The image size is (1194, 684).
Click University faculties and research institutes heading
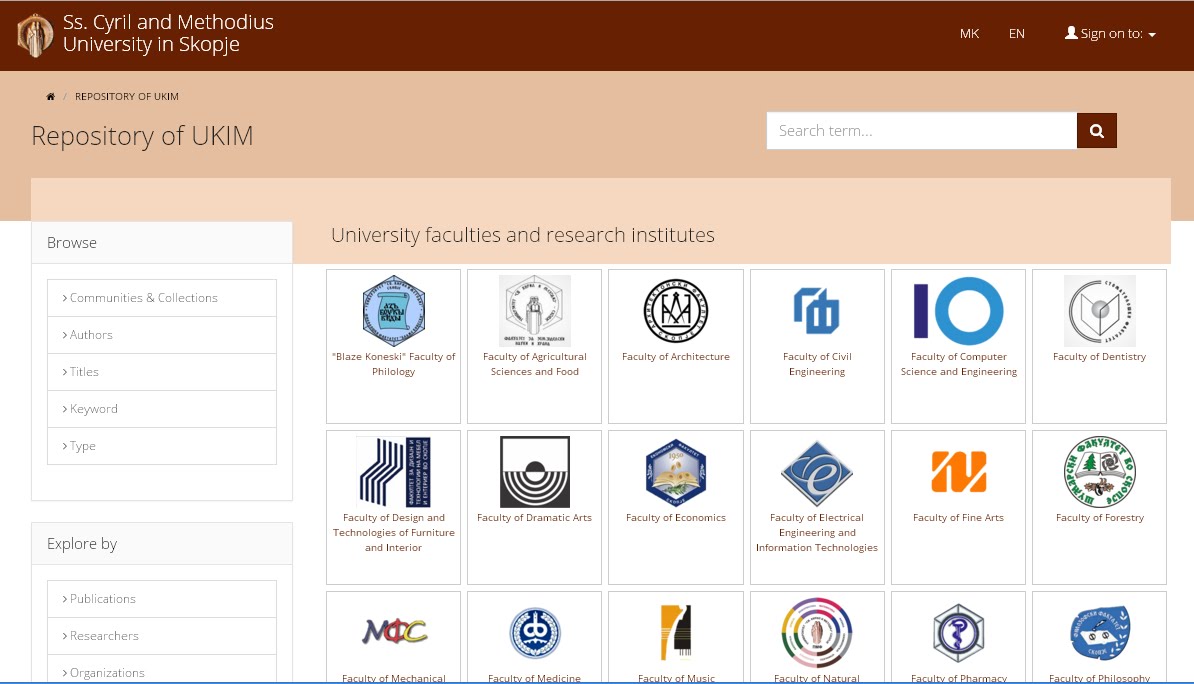click(x=522, y=235)
